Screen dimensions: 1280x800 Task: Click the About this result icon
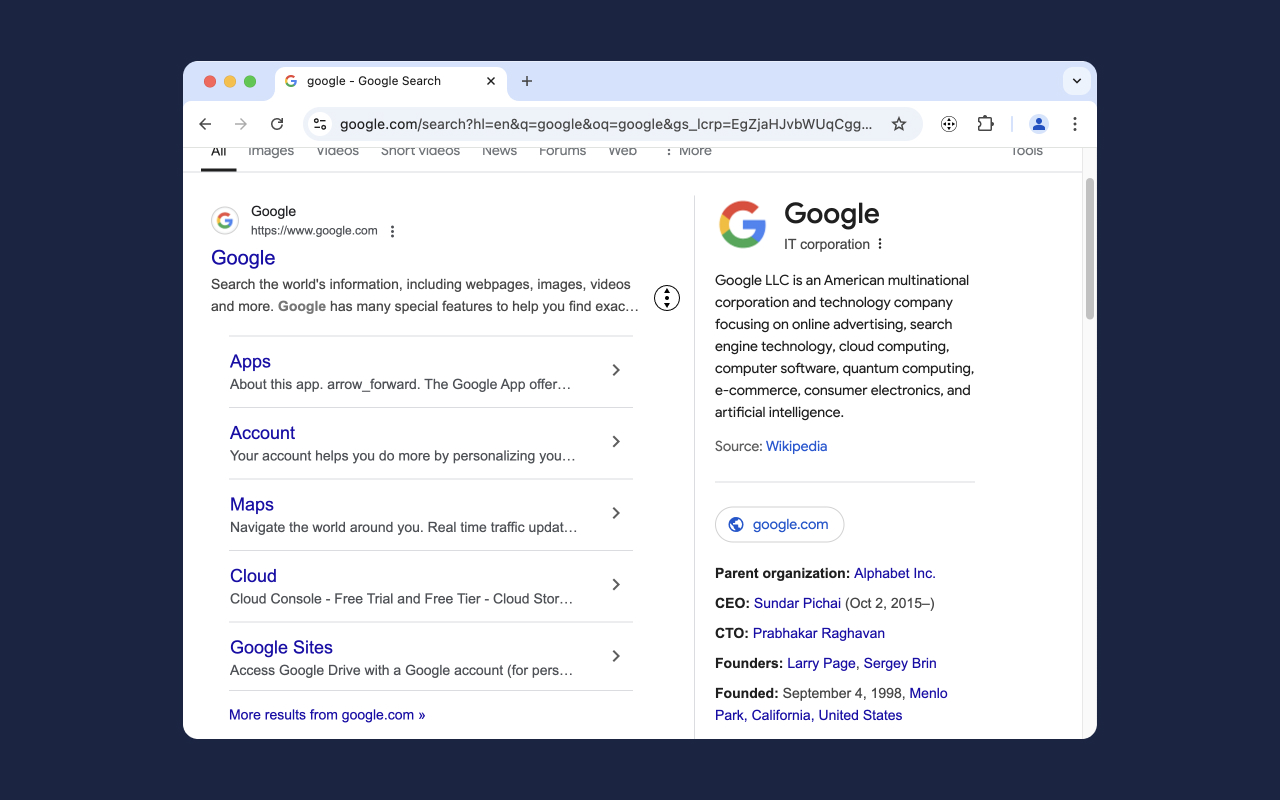pyautogui.click(x=666, y=297)
